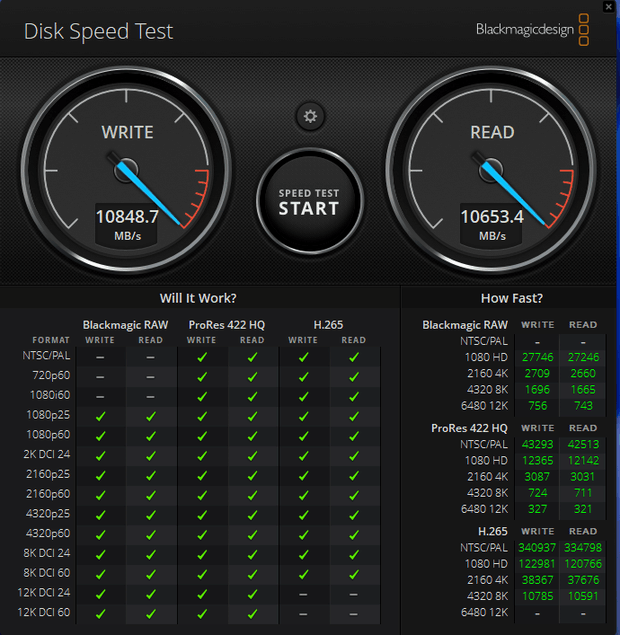Click ProRes 4320 8K write value 724

click(537, 493)
